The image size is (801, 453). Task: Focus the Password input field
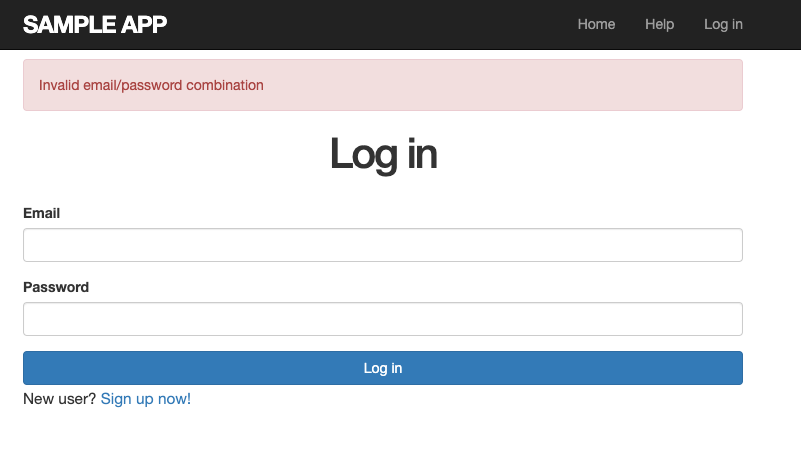pos(382,319)
